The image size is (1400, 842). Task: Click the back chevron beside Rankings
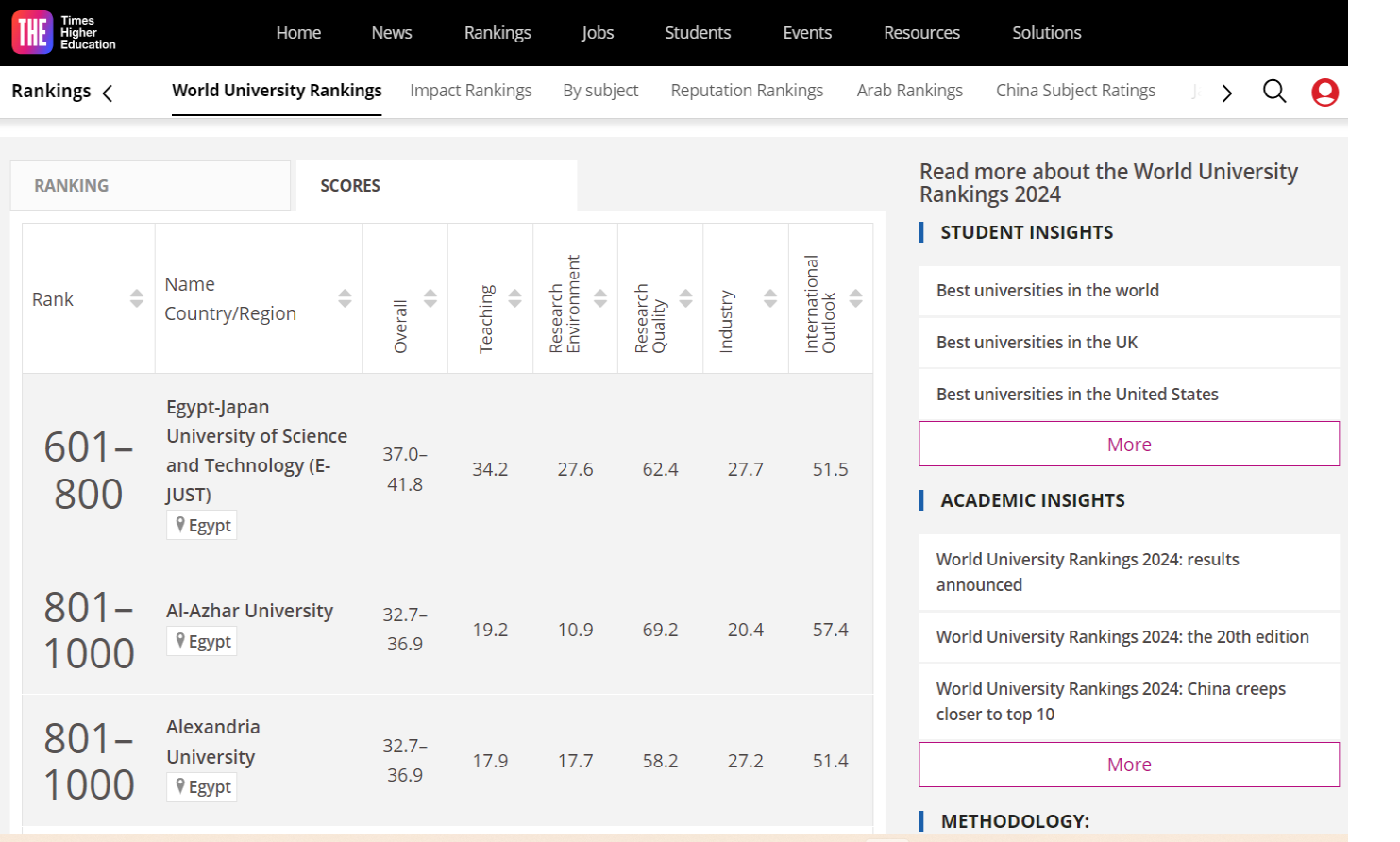point(108,93)
